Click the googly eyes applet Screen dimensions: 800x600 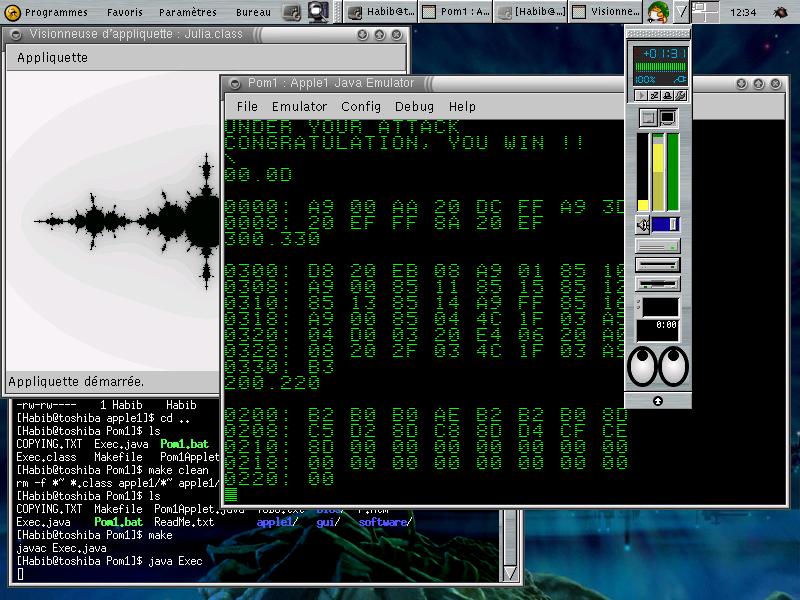pos(658,366)
